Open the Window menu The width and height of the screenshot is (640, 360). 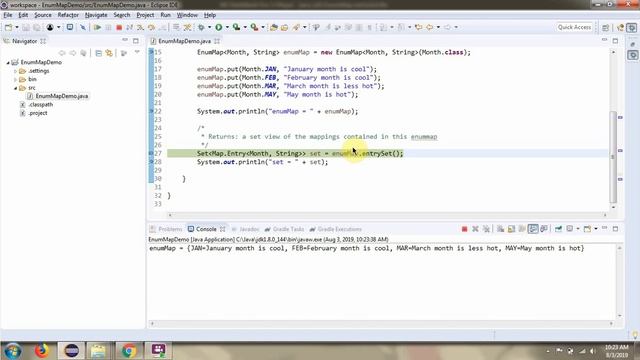point(187,15)
